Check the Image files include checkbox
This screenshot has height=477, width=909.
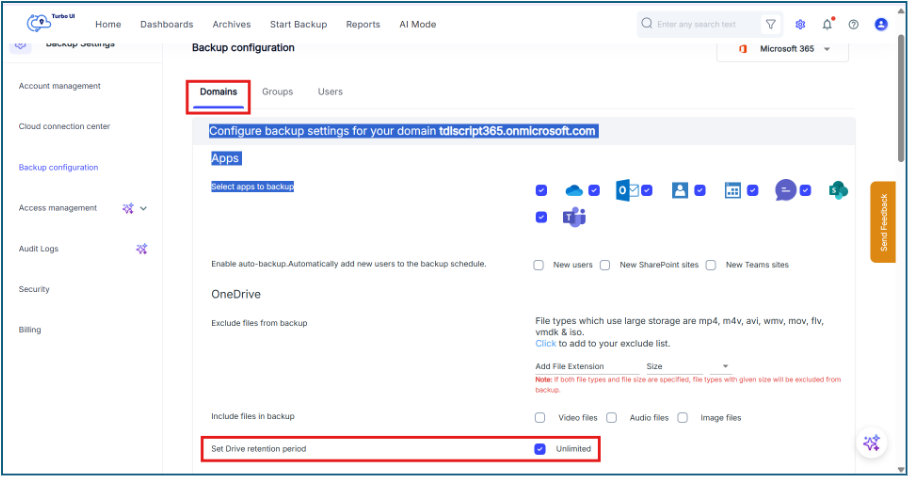coord(682,417)
